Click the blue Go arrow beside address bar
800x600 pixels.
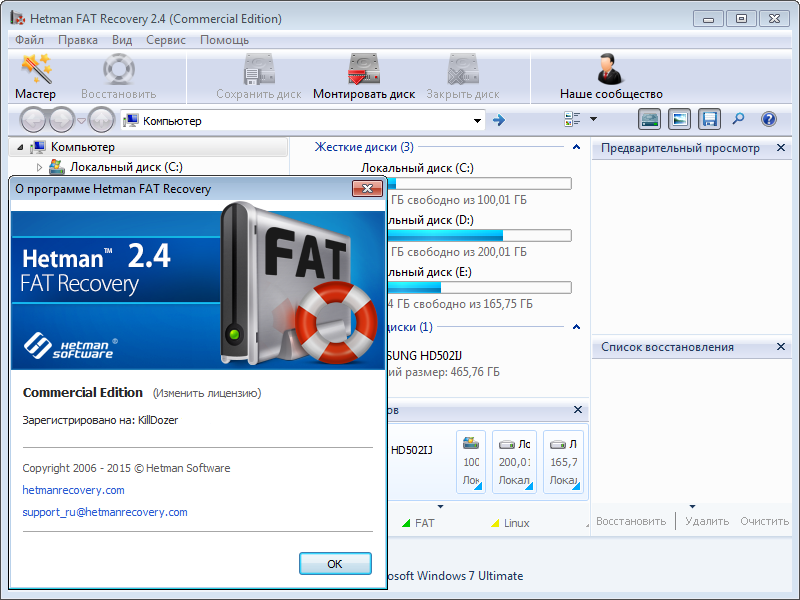[498, 120]
